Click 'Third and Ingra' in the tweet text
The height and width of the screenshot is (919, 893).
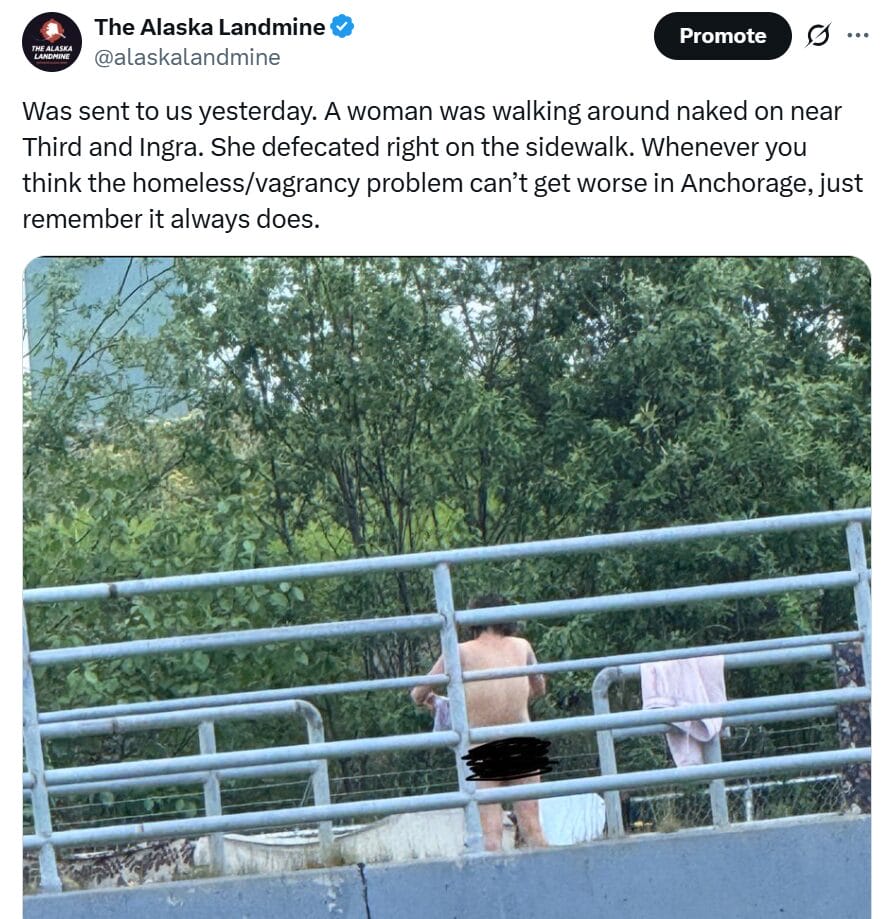tap(113, 147)
